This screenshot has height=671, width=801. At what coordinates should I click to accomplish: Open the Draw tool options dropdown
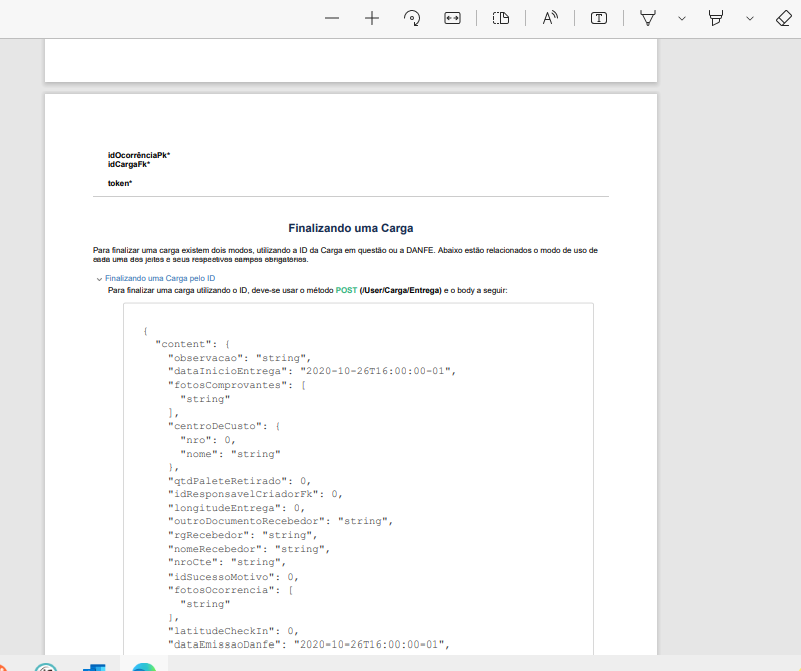tap(681, 18)
